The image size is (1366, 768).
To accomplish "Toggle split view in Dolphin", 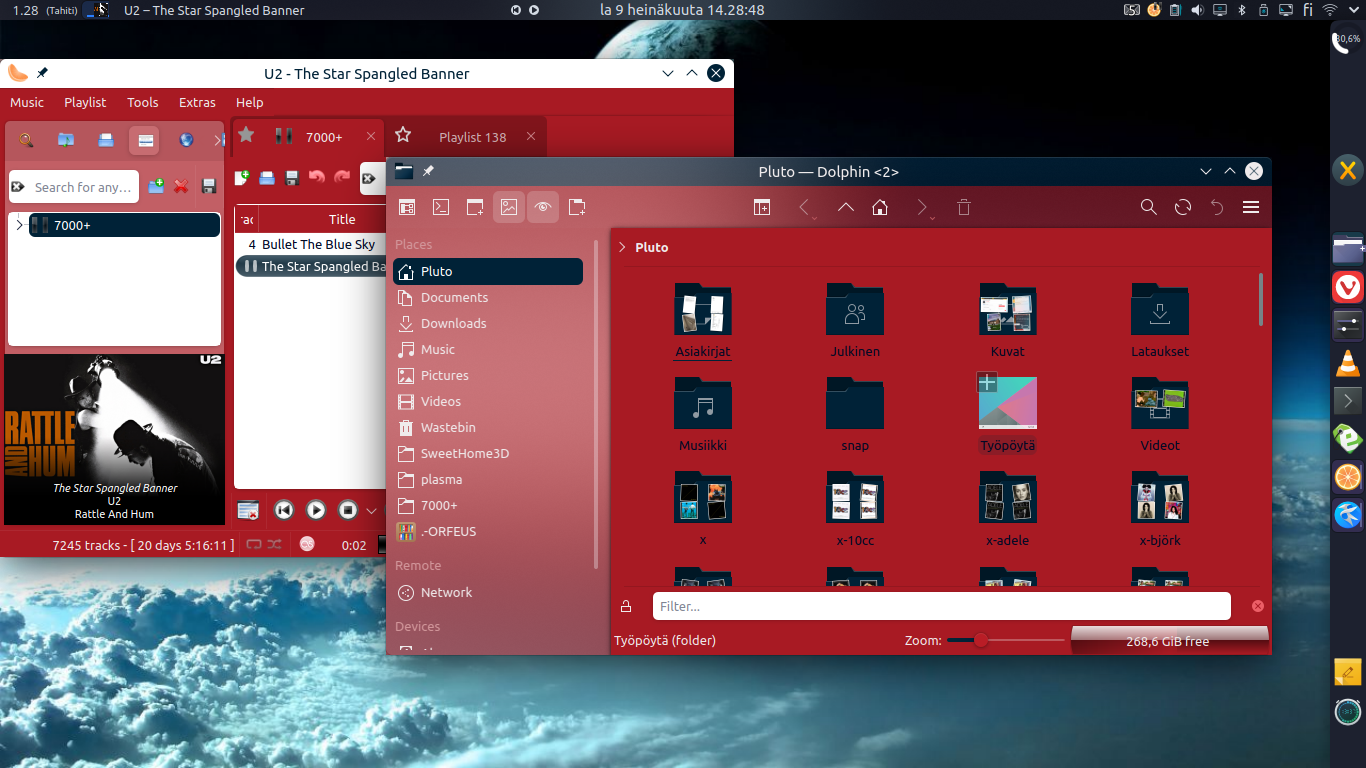I will tap(762, 207).
